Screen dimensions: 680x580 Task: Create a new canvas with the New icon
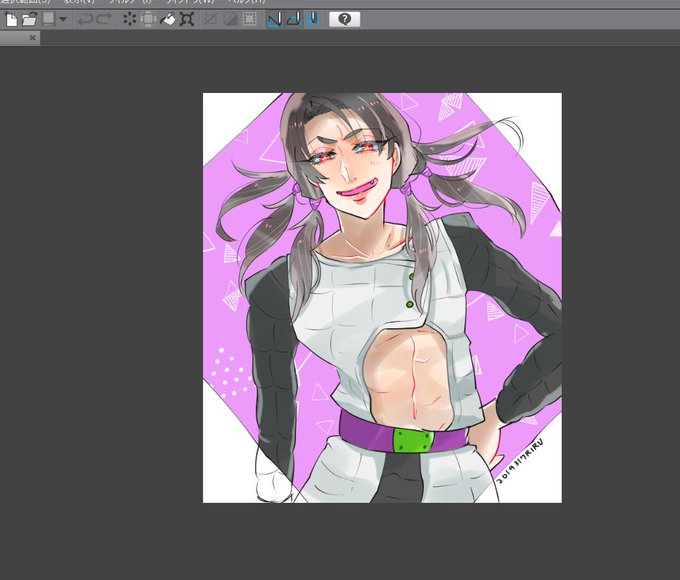[x=11, y=20]
